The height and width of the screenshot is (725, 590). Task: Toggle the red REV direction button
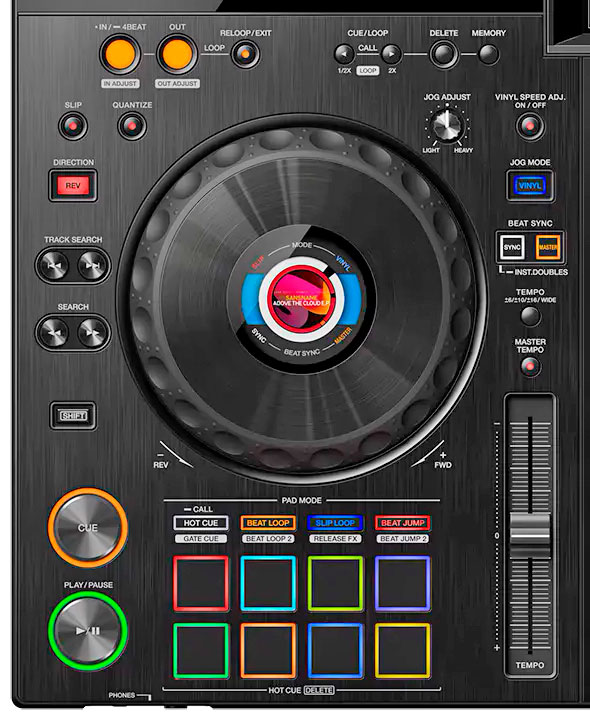[73, 185]
